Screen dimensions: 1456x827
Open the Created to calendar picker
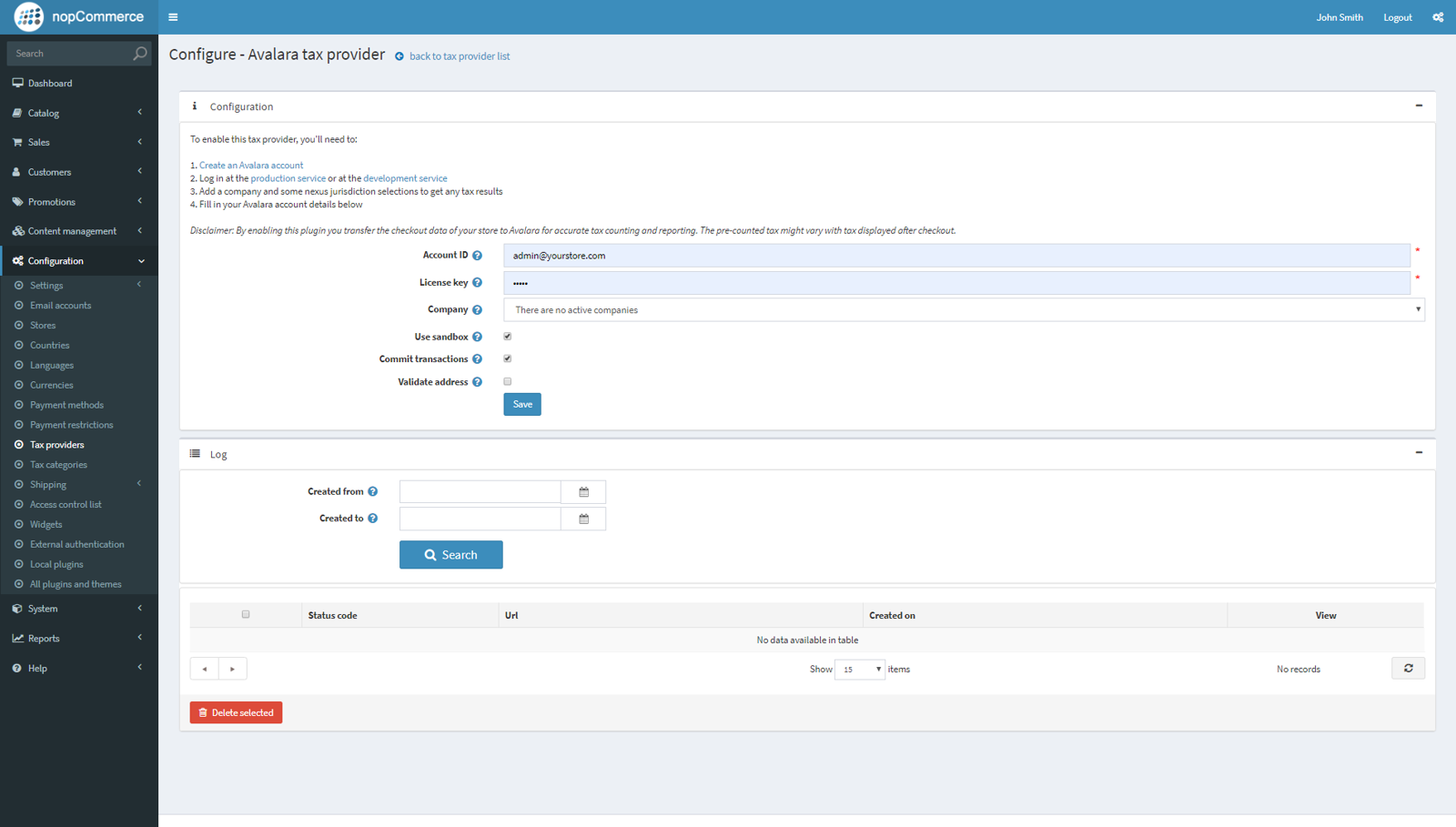[x=583, y=519]
